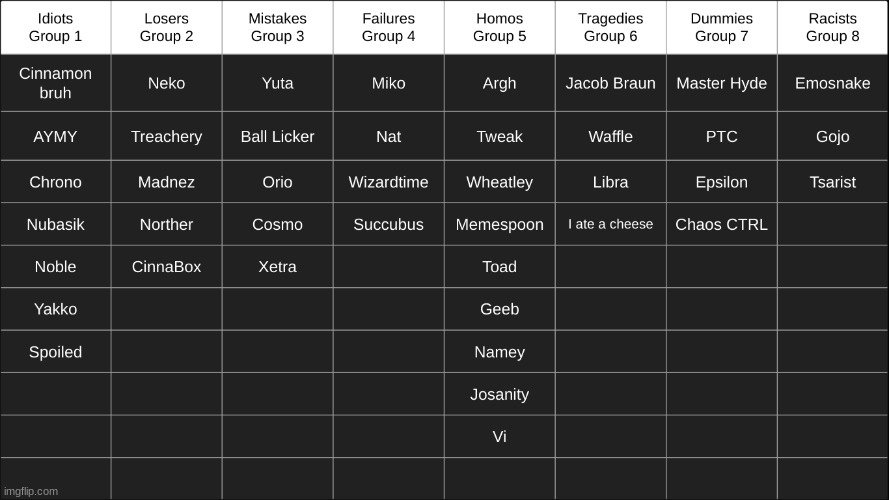Click the Master Hyde cell
This screenshot has width=889, height=500.
(x=722, y=83)
